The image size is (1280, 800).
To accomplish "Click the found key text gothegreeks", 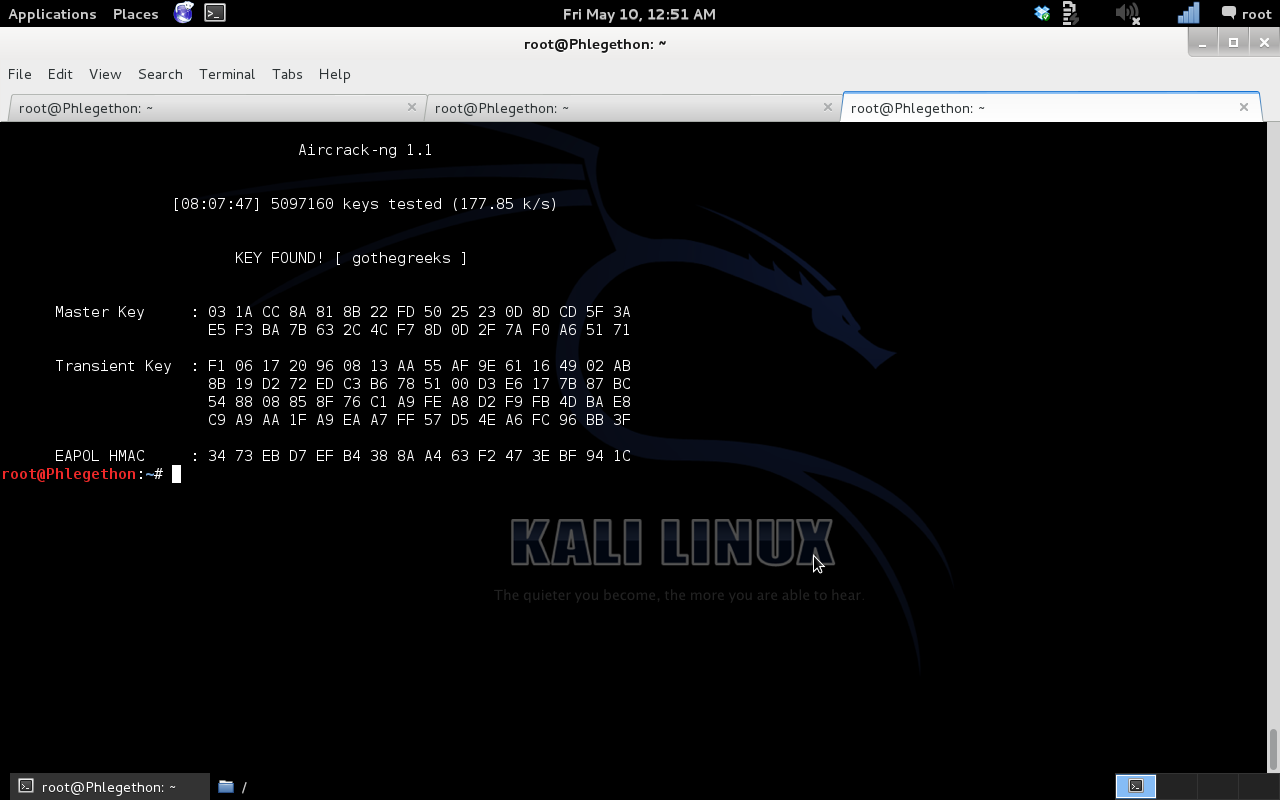I will (402, 258).
